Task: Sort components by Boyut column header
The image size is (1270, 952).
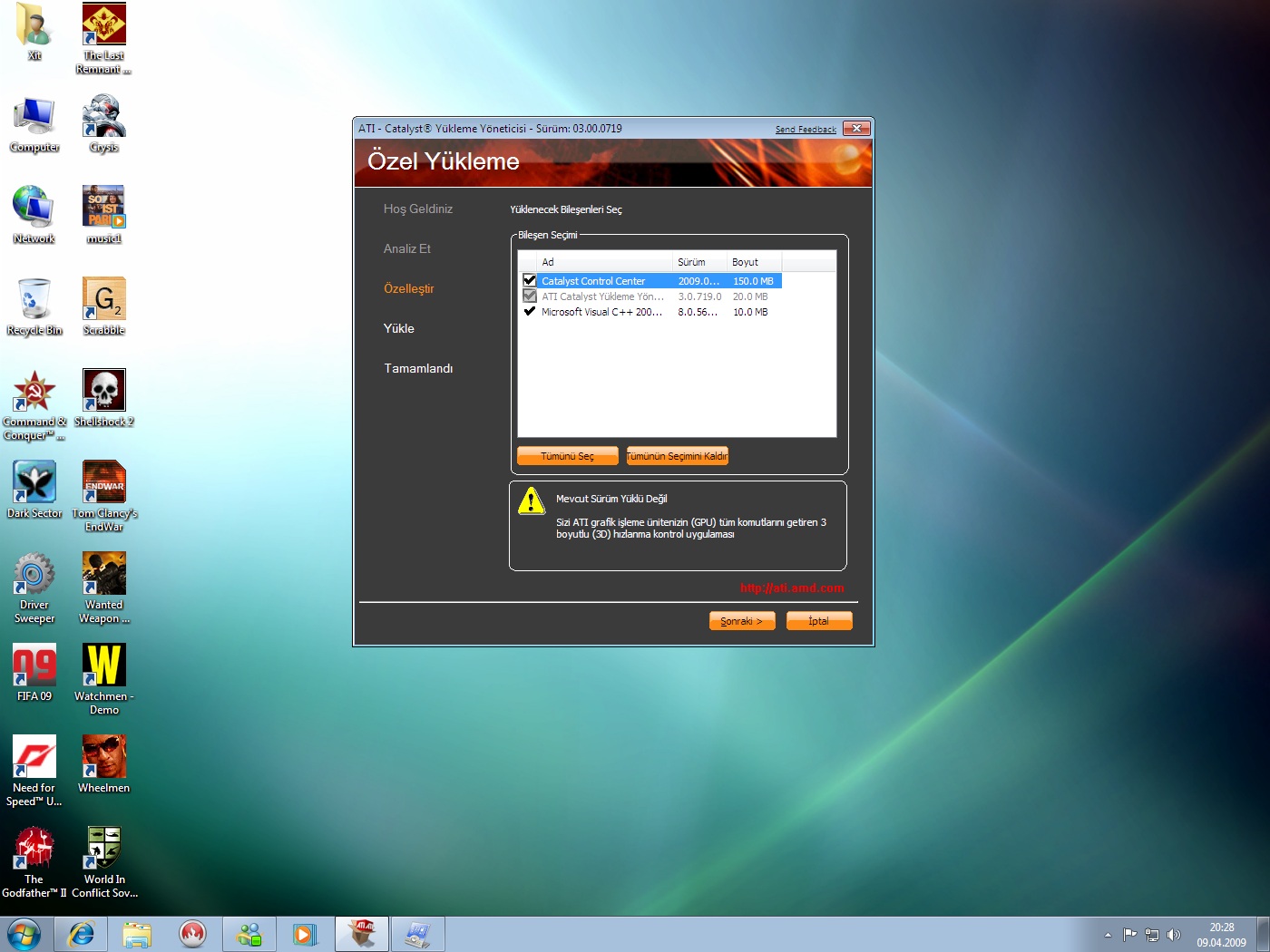Action: pos(755,262)
